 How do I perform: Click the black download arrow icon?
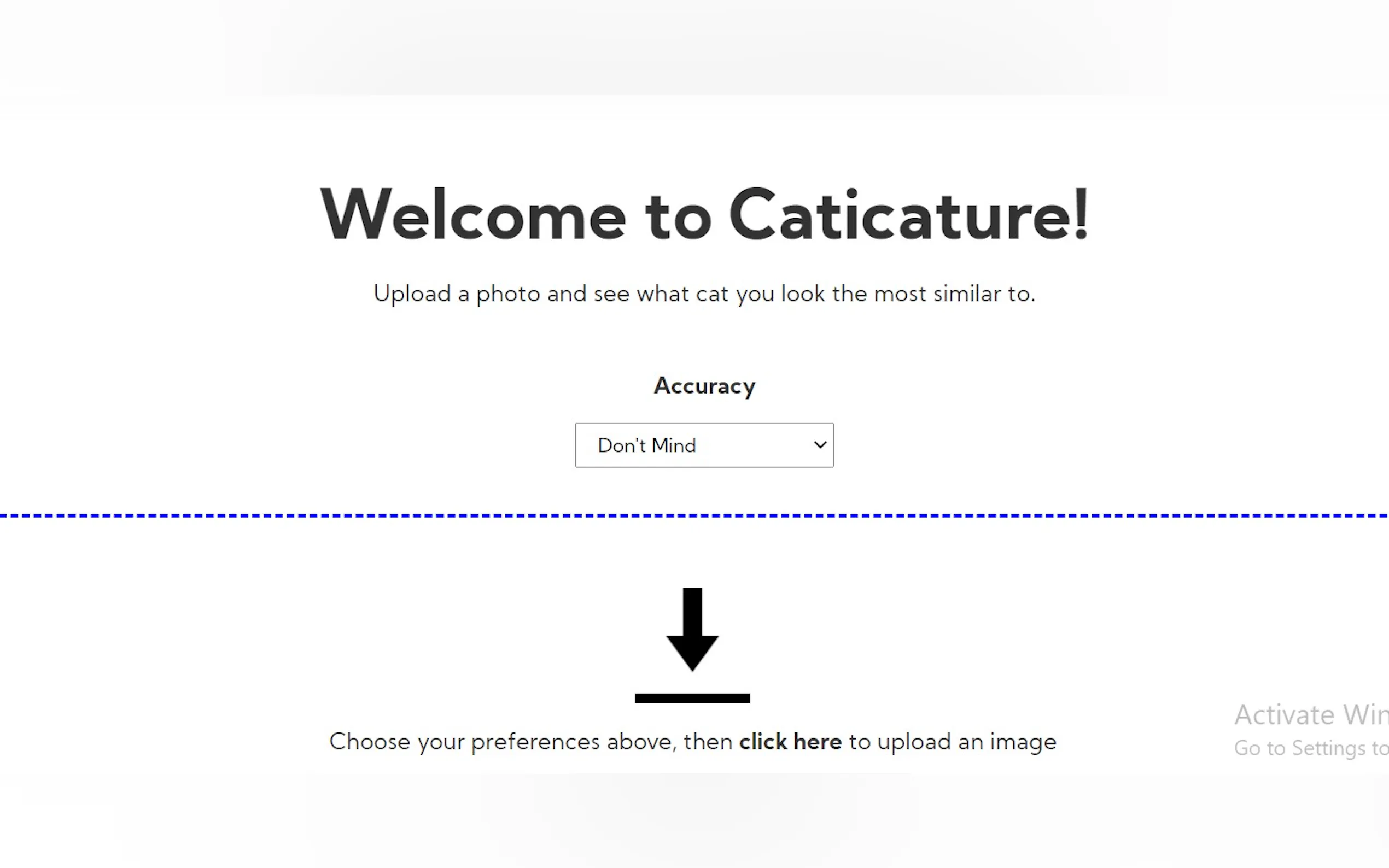point(692,630)
